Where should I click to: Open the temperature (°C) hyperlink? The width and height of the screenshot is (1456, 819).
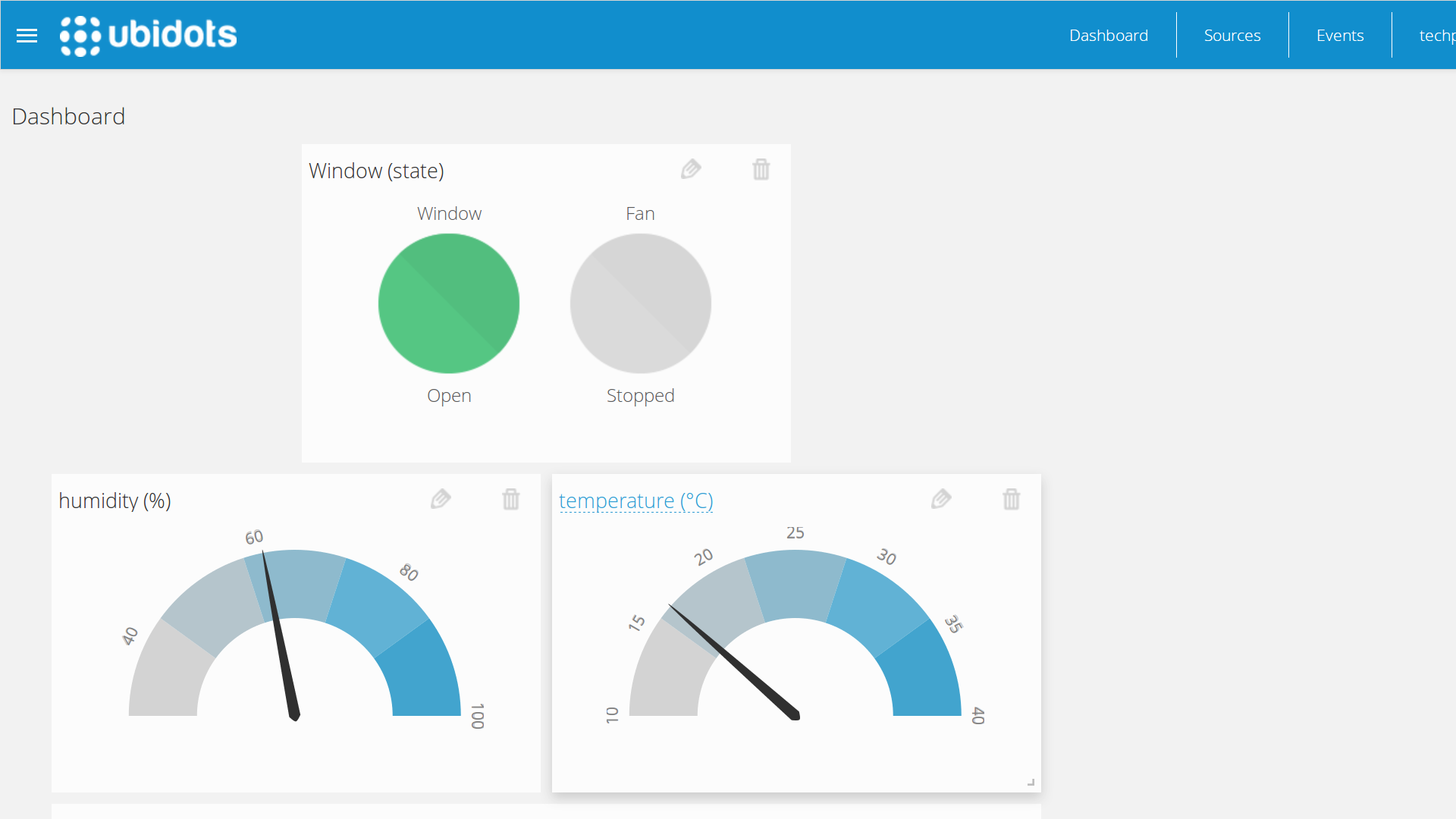638,500
